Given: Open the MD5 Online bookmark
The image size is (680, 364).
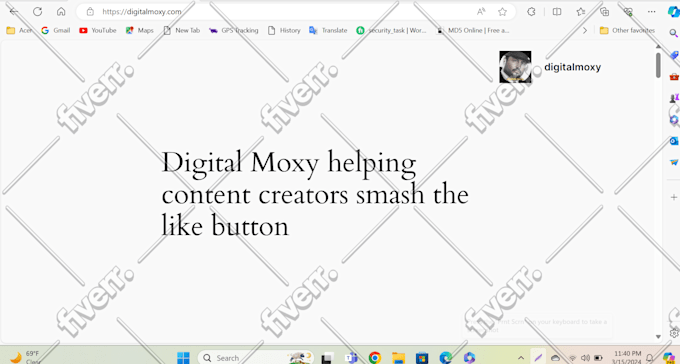Looking at the screenshot, I should pos(473,30).
